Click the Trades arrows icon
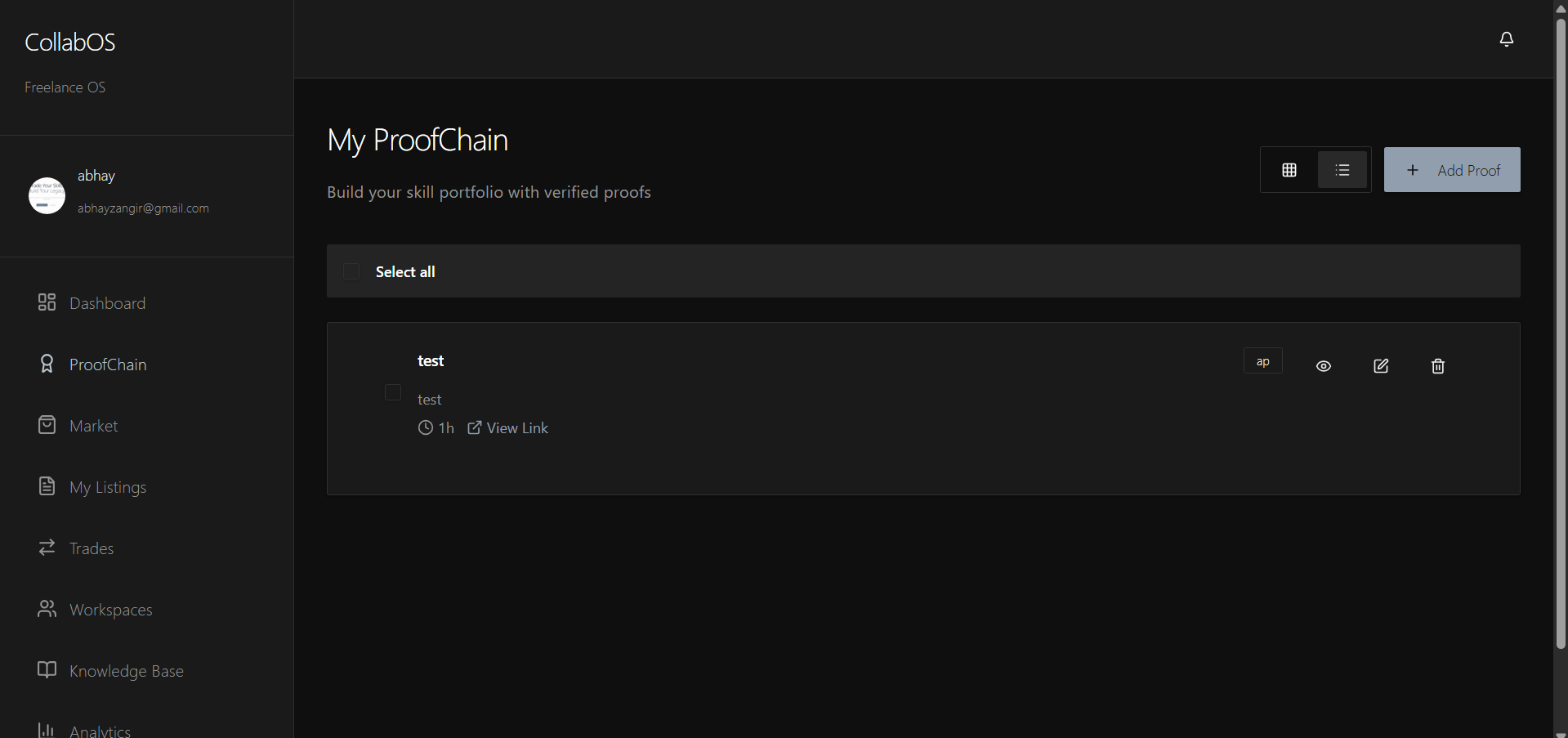This screenshot has height=738, width=1568. point(47,548)
